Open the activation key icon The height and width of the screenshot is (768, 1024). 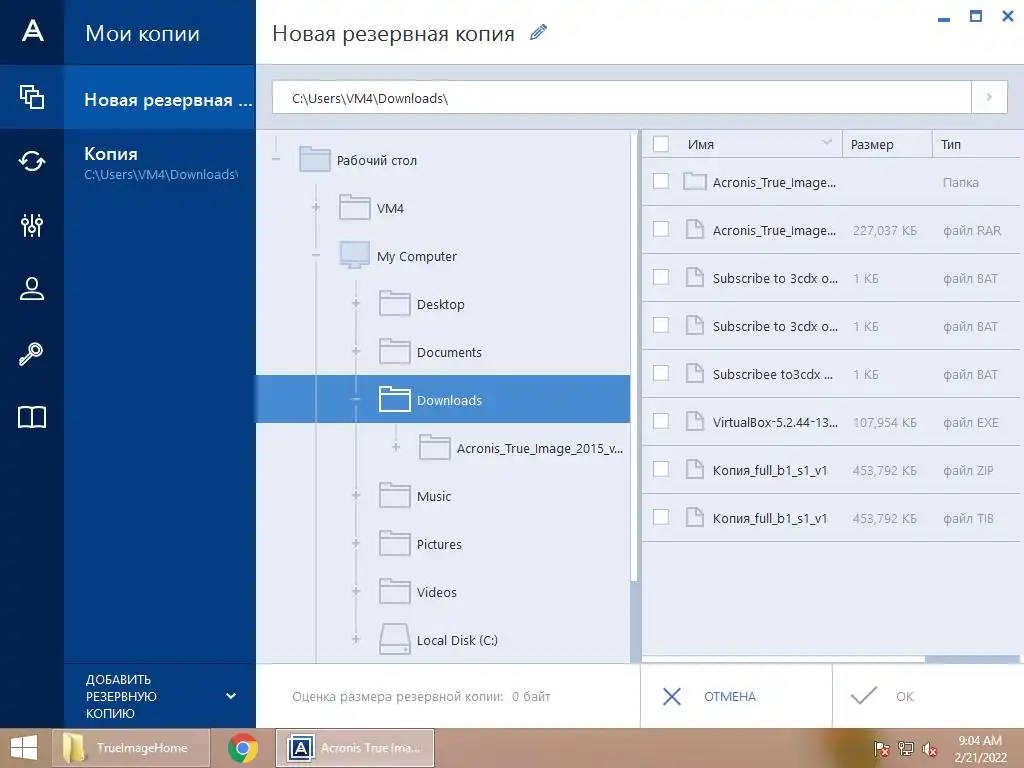tap(31, 353)
